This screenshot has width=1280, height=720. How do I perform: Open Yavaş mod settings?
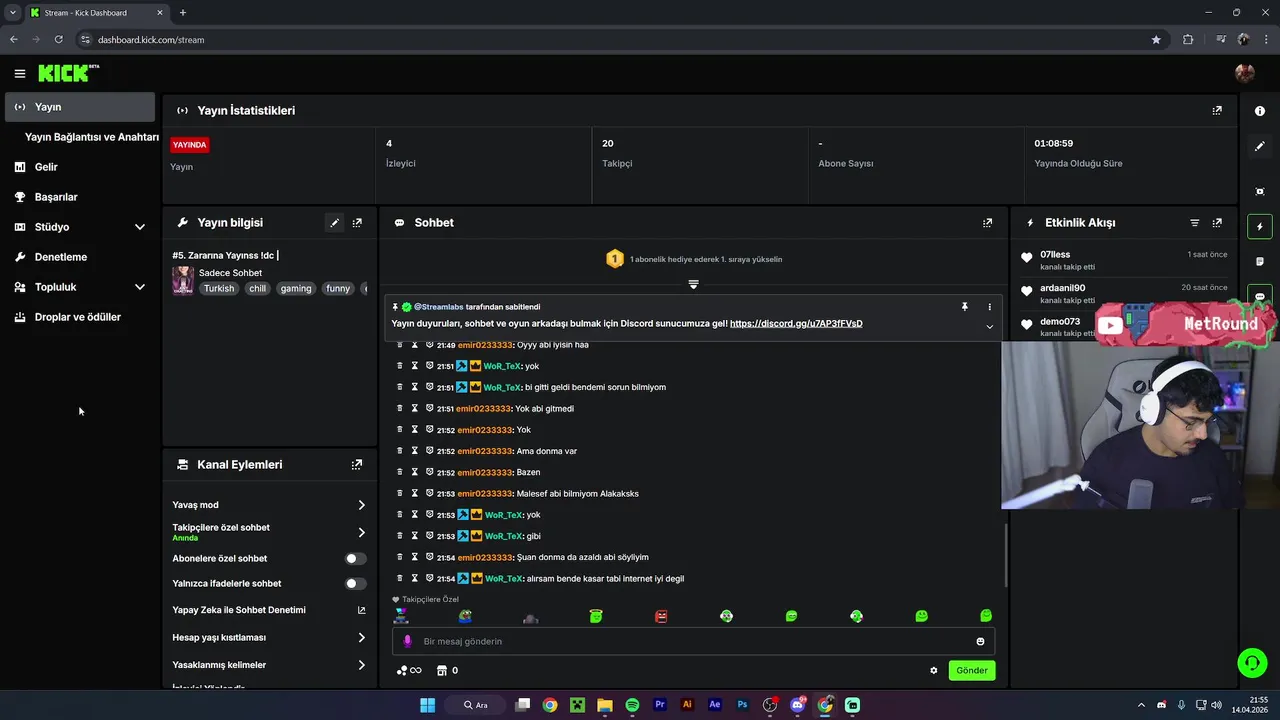pos(270,505)
